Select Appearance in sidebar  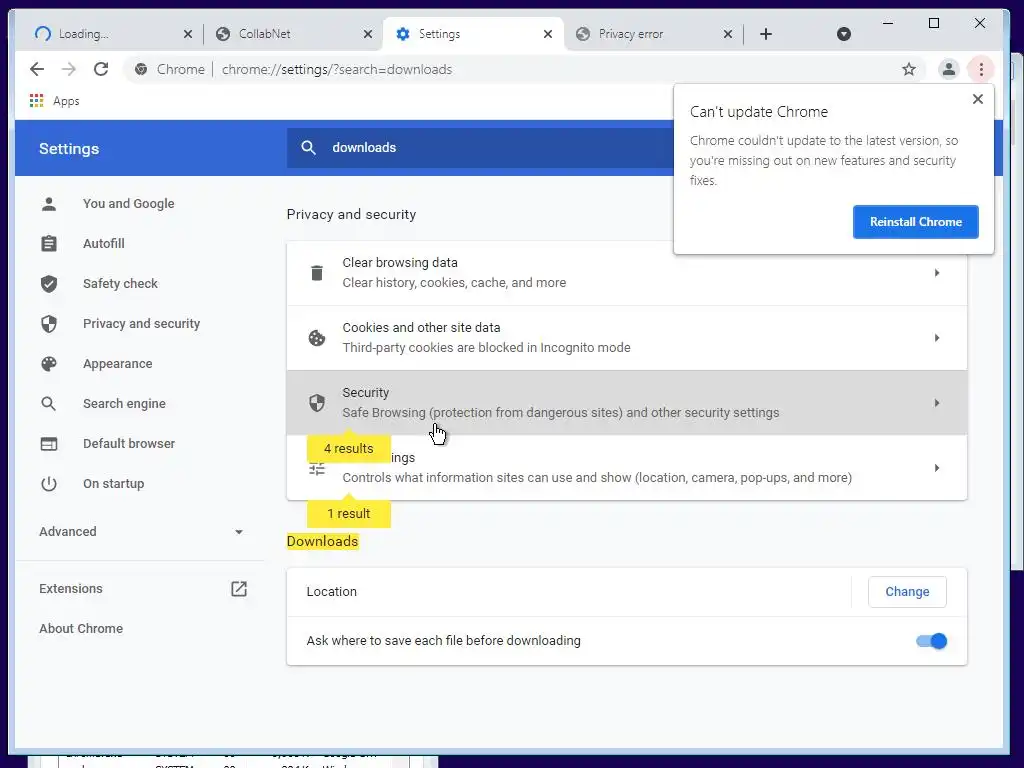118,364
